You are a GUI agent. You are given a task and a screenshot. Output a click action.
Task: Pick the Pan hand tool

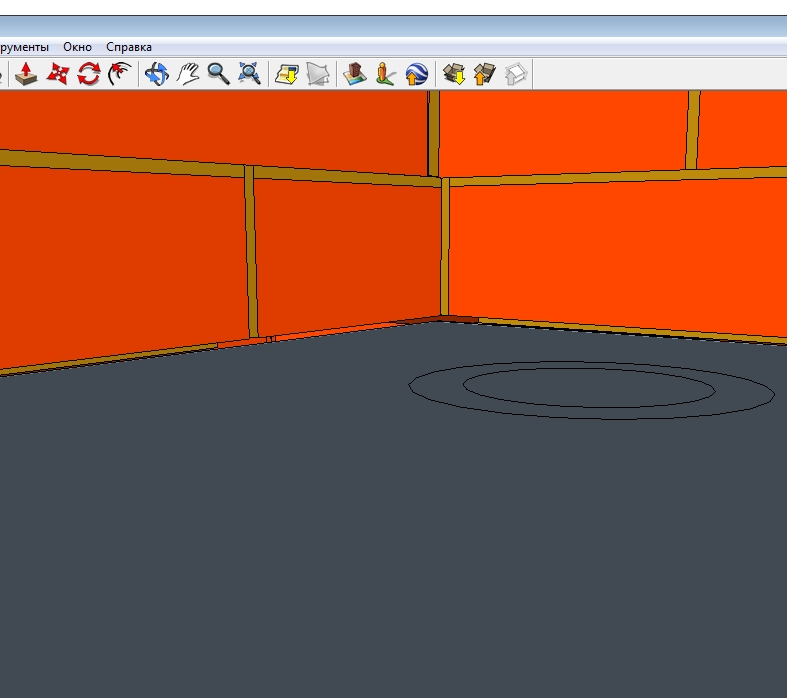[x=187, y=74]
